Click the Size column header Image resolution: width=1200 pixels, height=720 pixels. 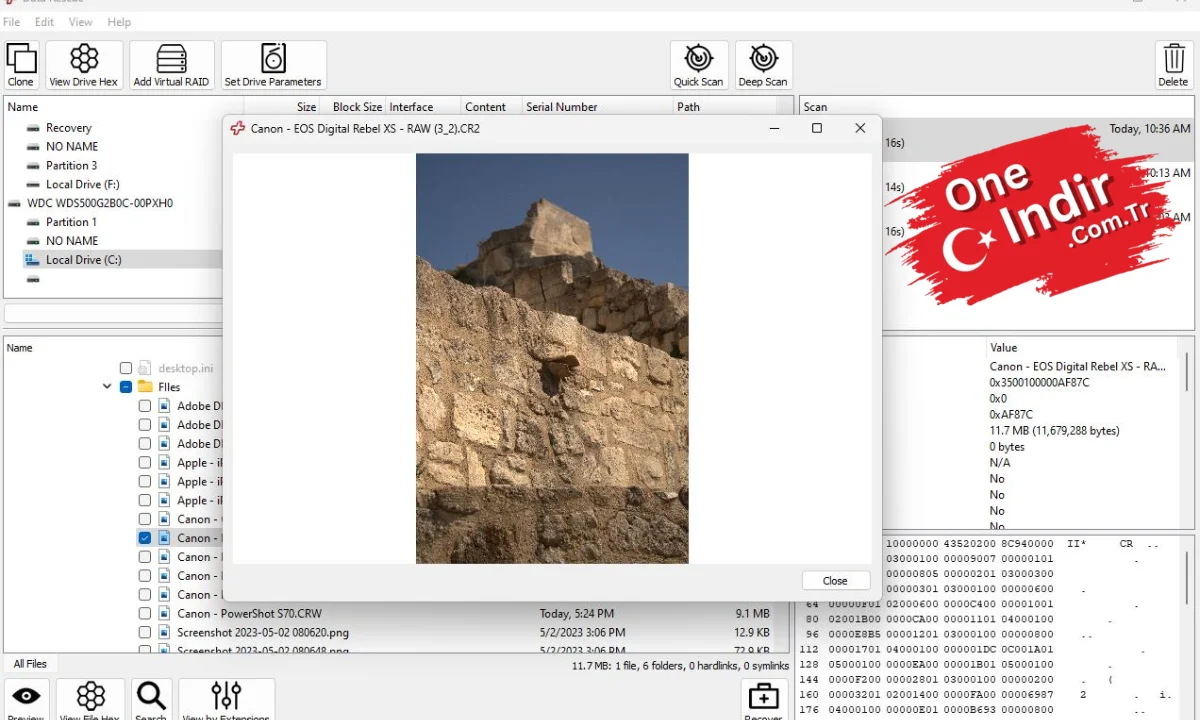(306, 107)
